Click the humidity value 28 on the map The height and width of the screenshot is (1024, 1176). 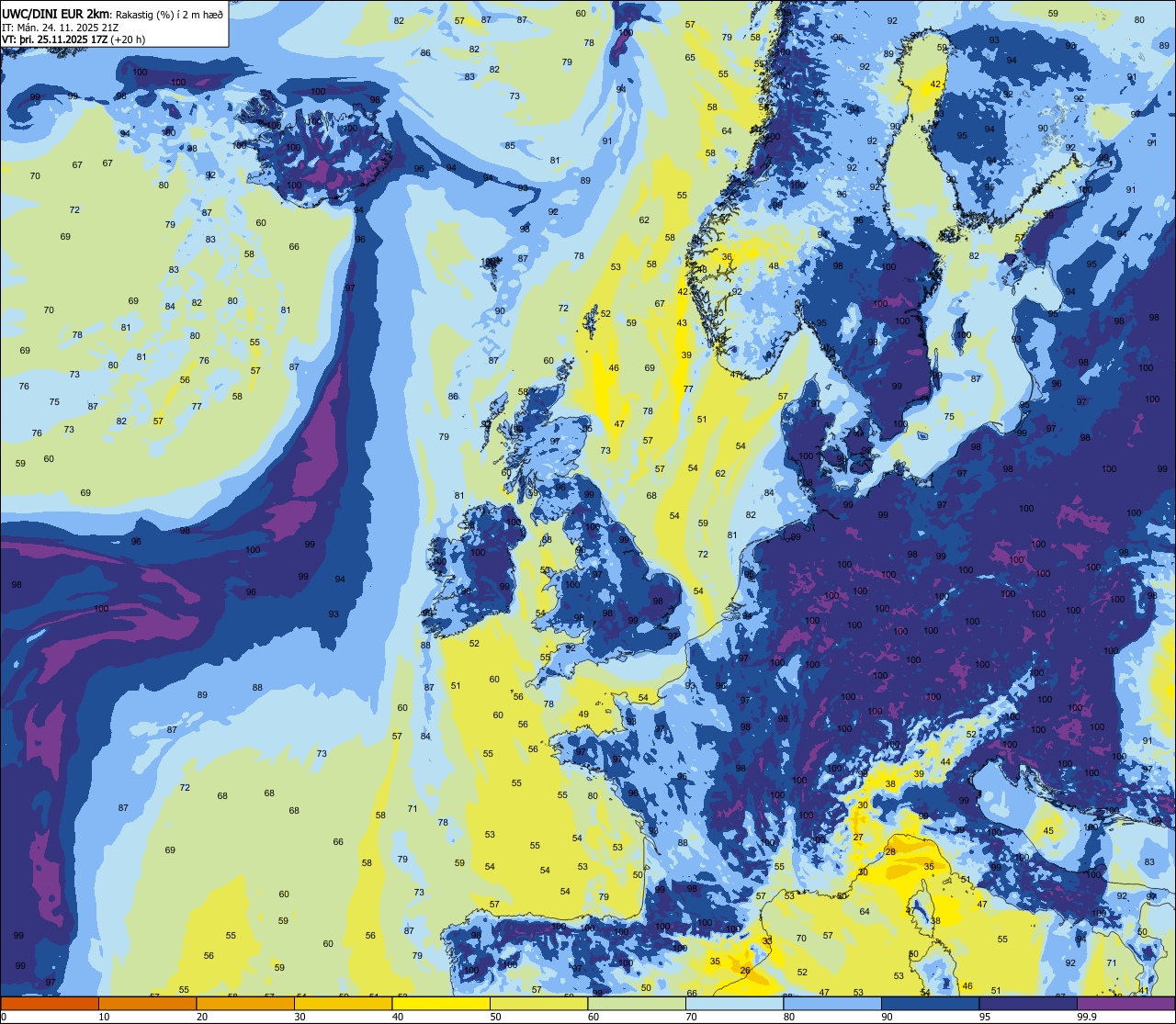[889, 852]
